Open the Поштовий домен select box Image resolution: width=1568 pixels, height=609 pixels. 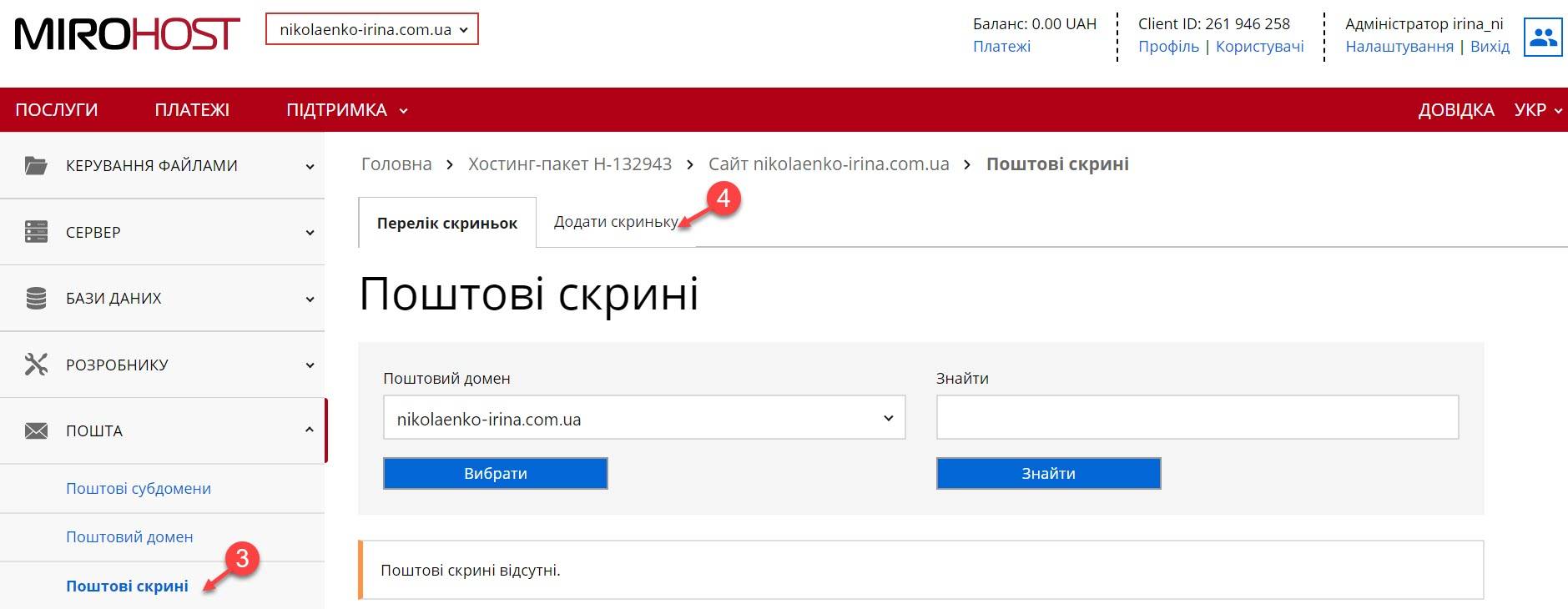coord(644,417)
